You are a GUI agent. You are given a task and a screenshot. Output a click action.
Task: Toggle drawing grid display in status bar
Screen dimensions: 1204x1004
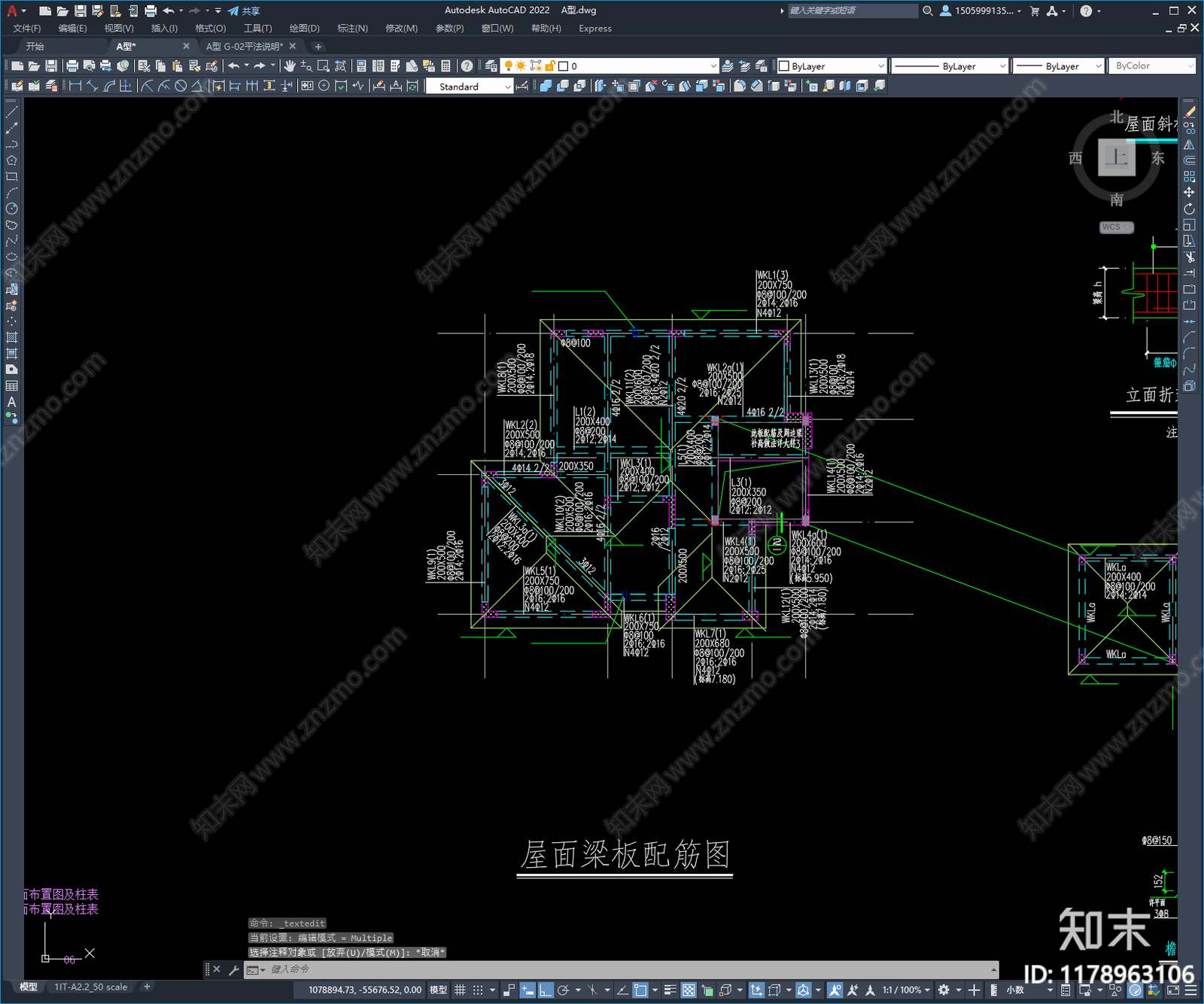460,990
